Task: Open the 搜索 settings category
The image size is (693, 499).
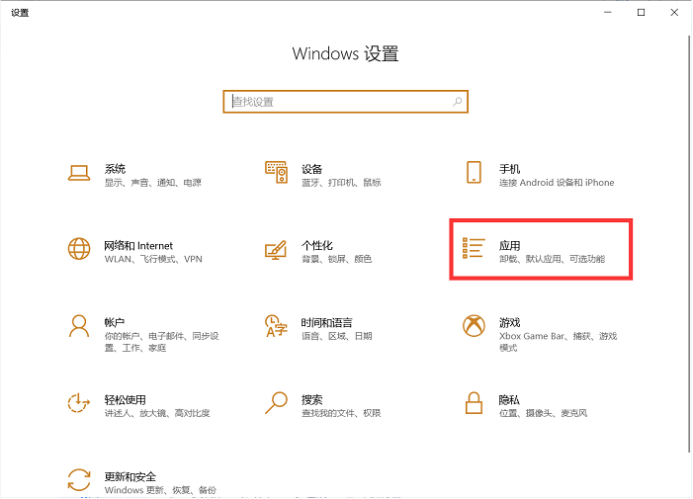Action: pos(323,406)
